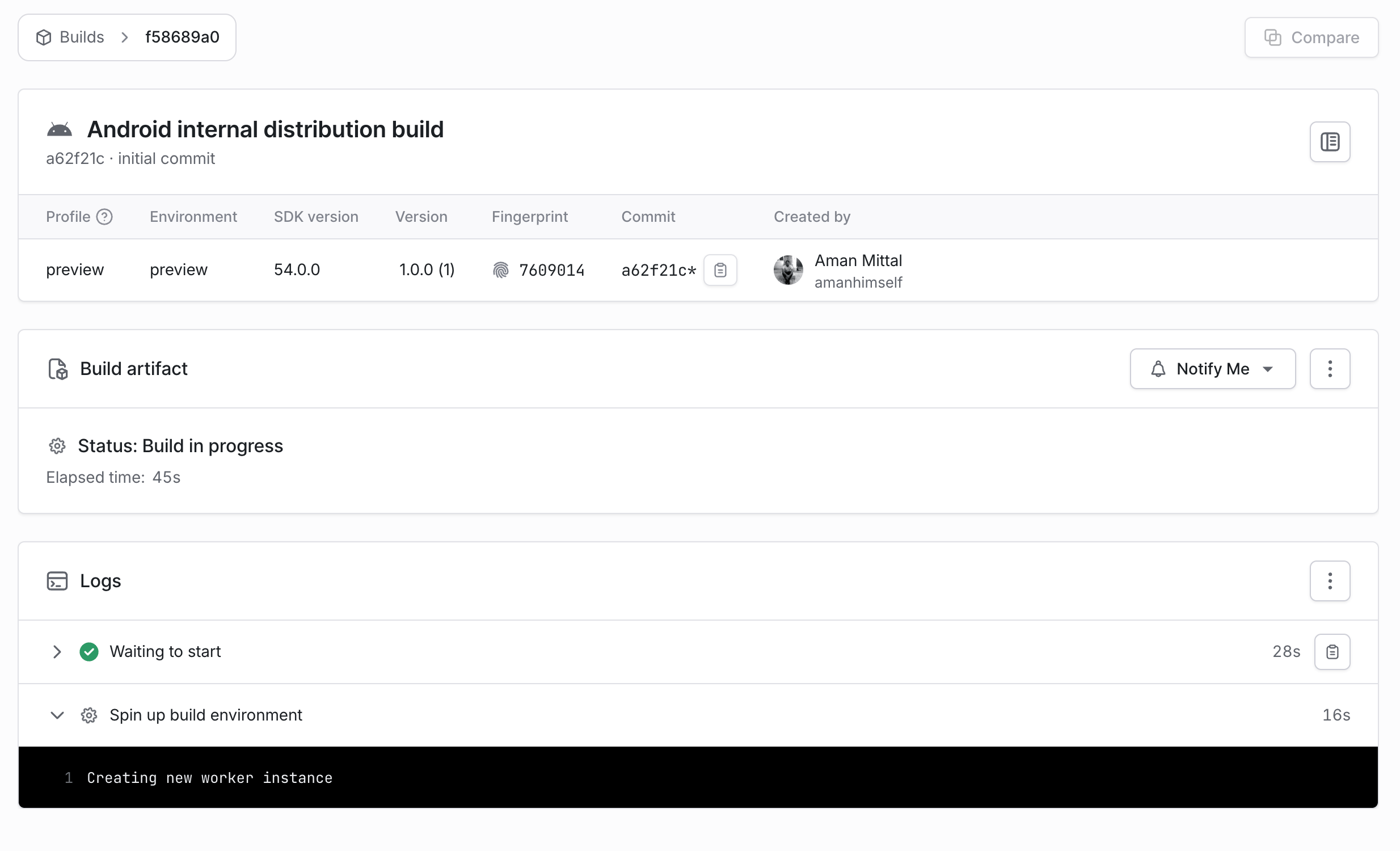The height and width of the screenshot is (851, 1400).
Task: Open Logs three-dot options menu
Action: click(x=1330, y=580)
